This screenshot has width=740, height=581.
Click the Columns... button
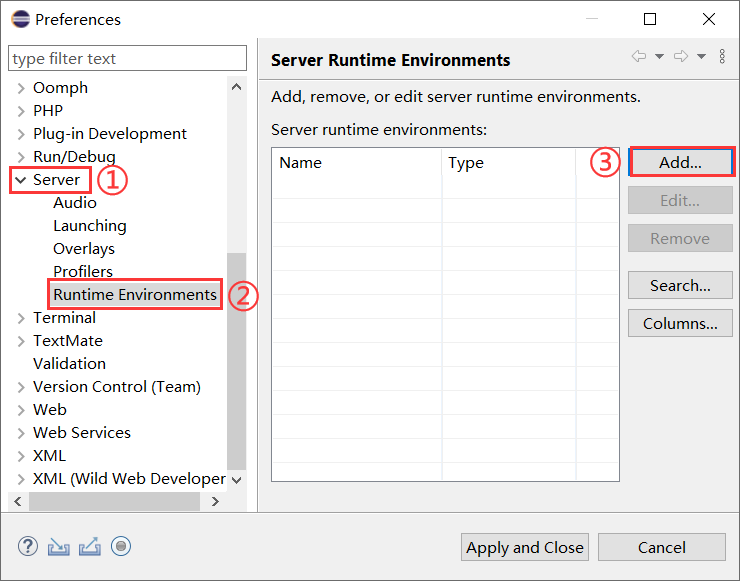(680, 323)
